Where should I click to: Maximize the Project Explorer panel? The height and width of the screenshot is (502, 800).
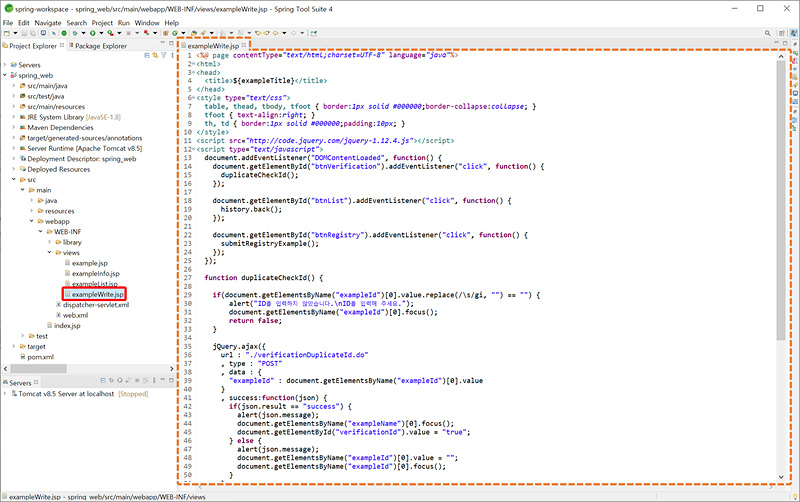tap(171, 43)
